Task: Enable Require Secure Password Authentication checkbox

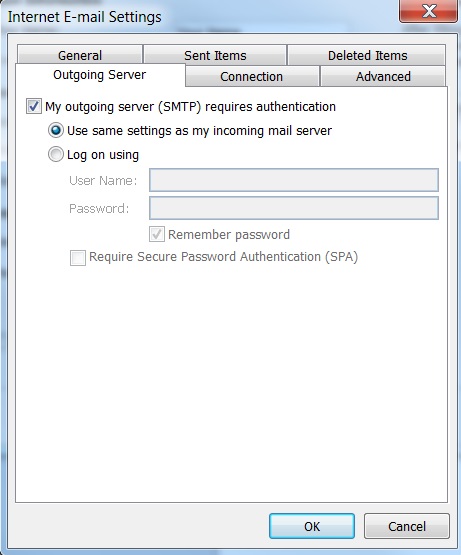Action: pos(78,258)
